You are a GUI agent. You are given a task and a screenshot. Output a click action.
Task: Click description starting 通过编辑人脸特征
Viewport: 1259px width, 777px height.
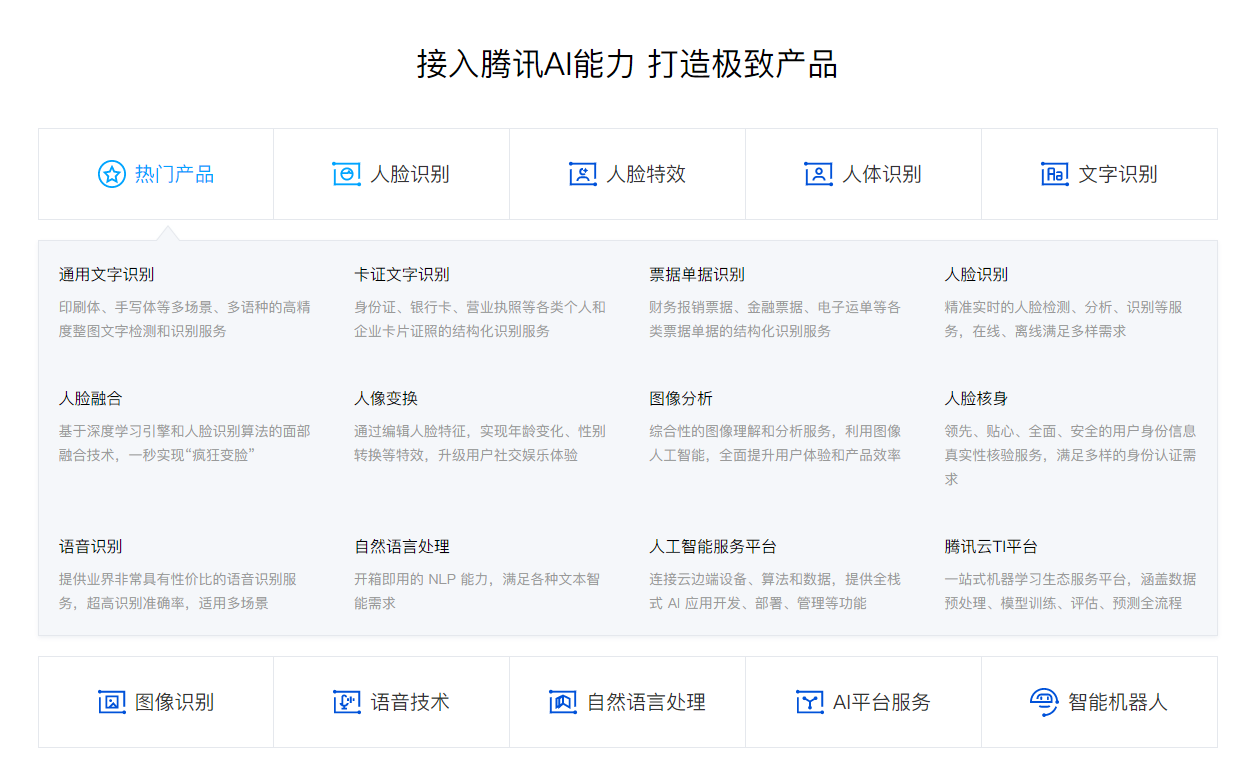tap(480, 443)
